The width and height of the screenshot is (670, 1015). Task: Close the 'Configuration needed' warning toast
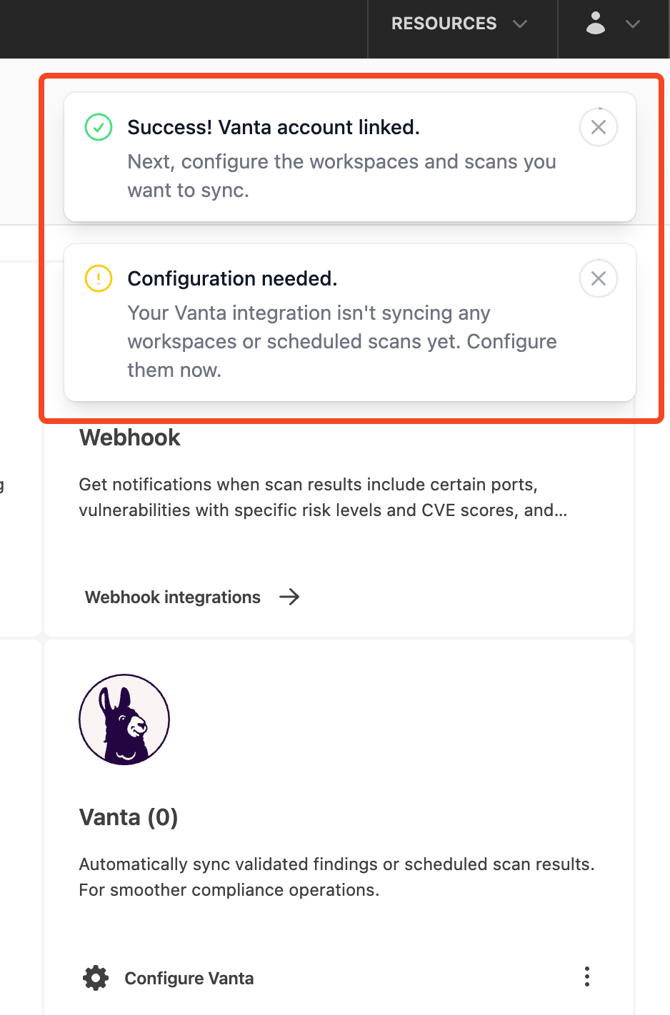pyautogui.click(x=598, y=278)
